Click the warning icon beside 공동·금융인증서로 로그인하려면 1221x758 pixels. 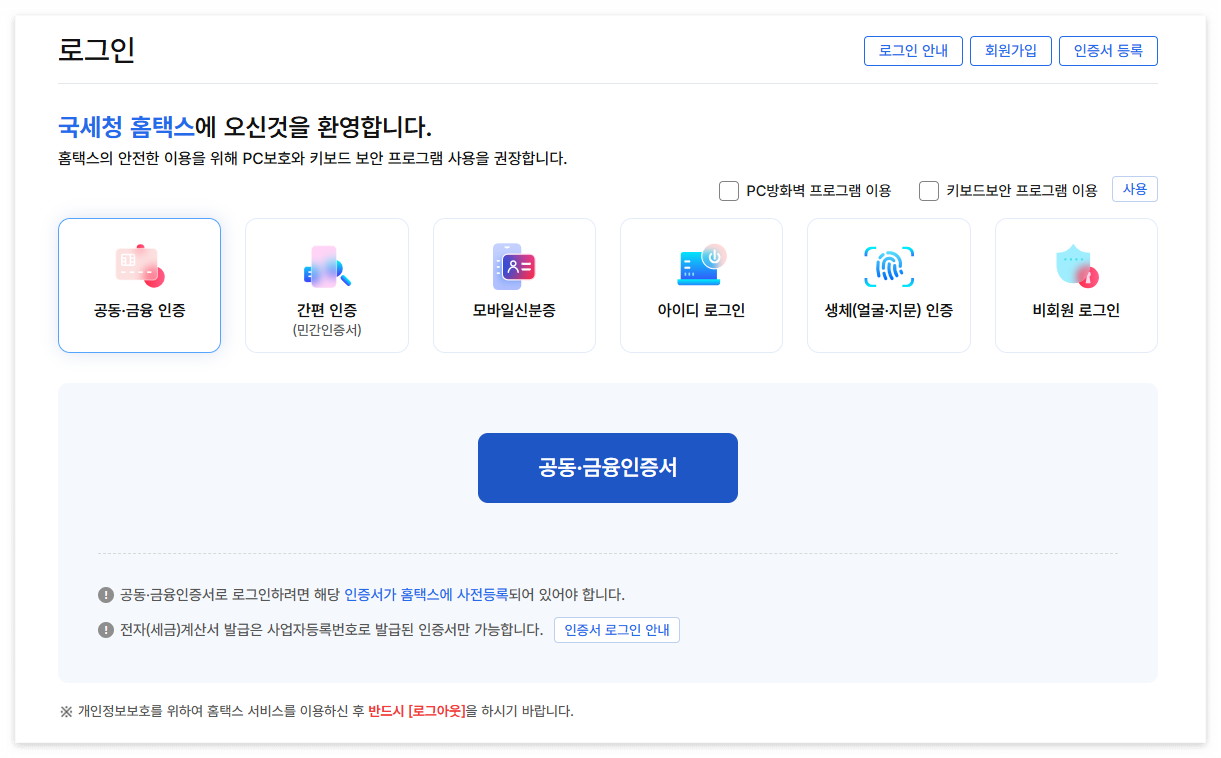[106, 595]
